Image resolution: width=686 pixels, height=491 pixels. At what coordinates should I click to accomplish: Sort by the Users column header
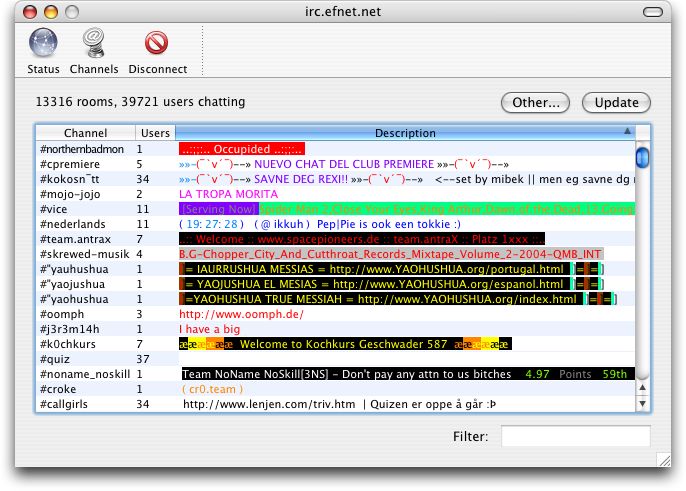point(155,133)
